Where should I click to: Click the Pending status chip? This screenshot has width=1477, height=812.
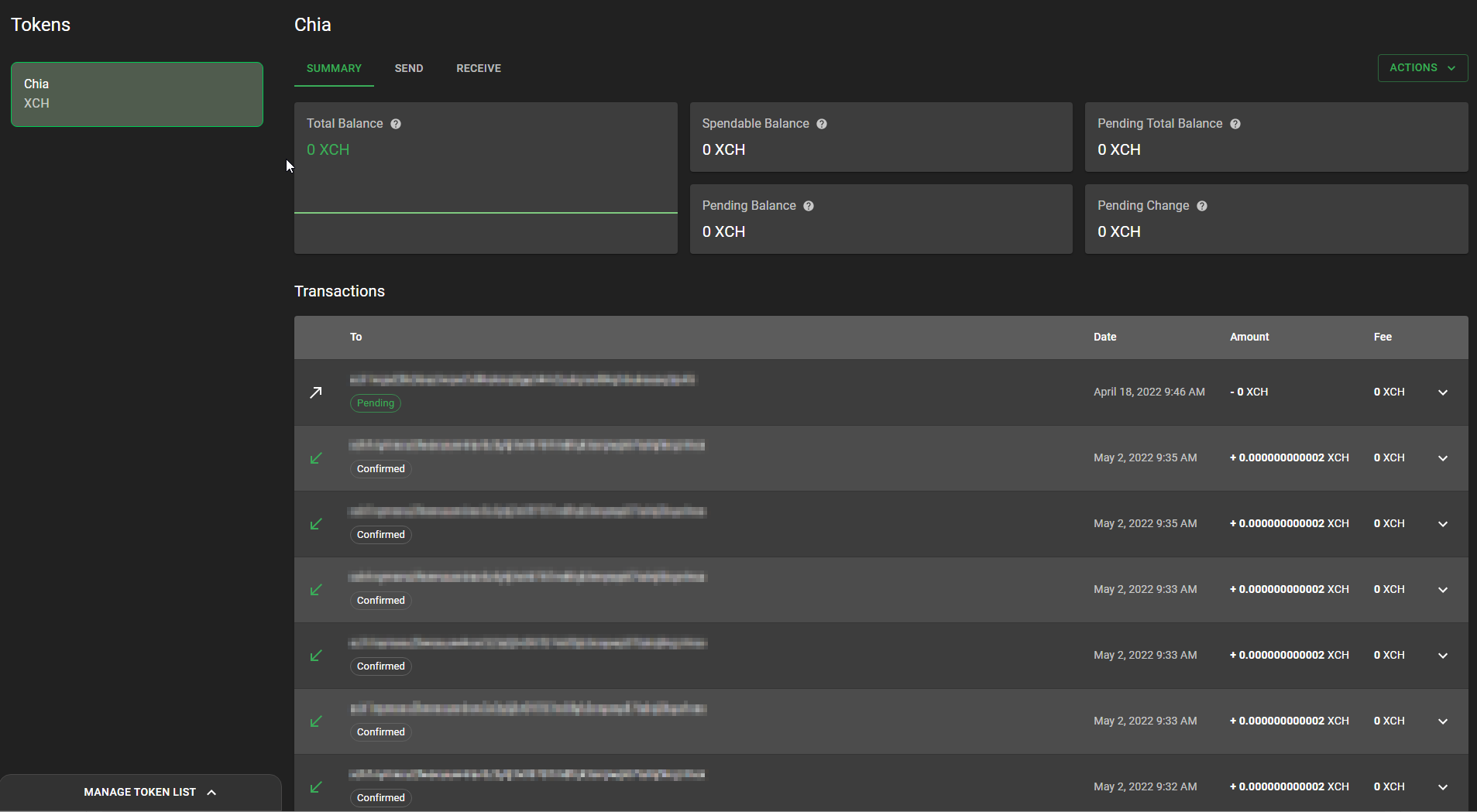coord(375,403)
